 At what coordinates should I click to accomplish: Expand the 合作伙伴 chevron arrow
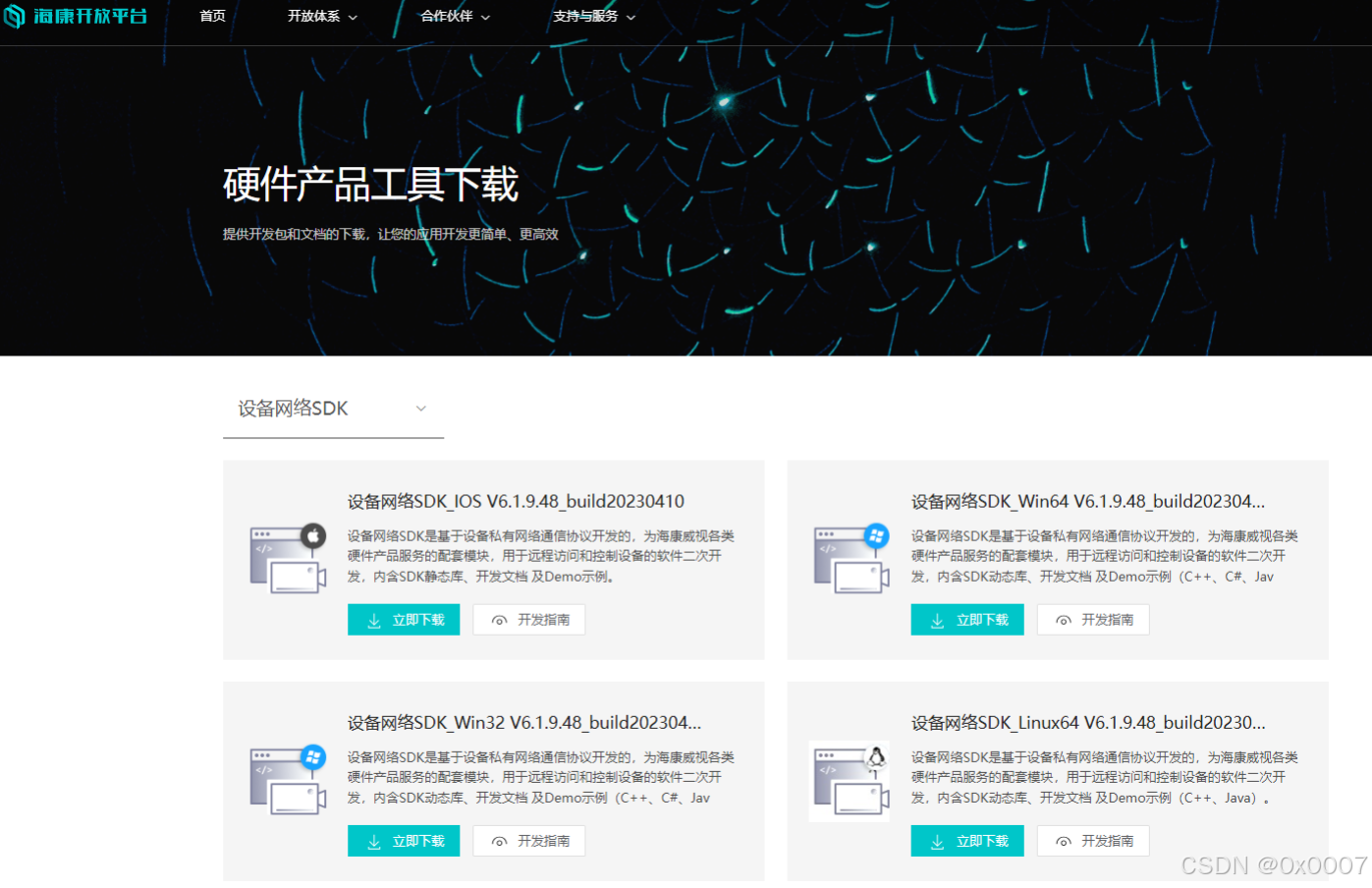tap(485, 17)
